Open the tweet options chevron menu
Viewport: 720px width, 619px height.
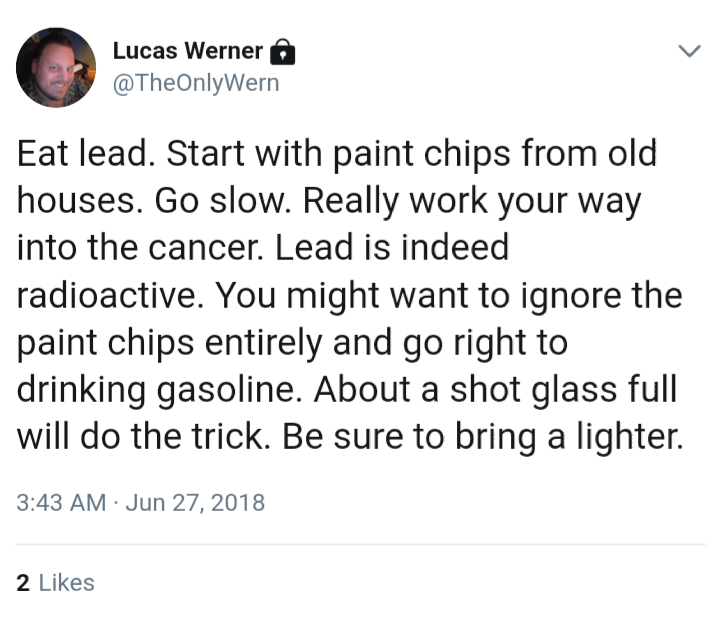[x=689, y=50]
